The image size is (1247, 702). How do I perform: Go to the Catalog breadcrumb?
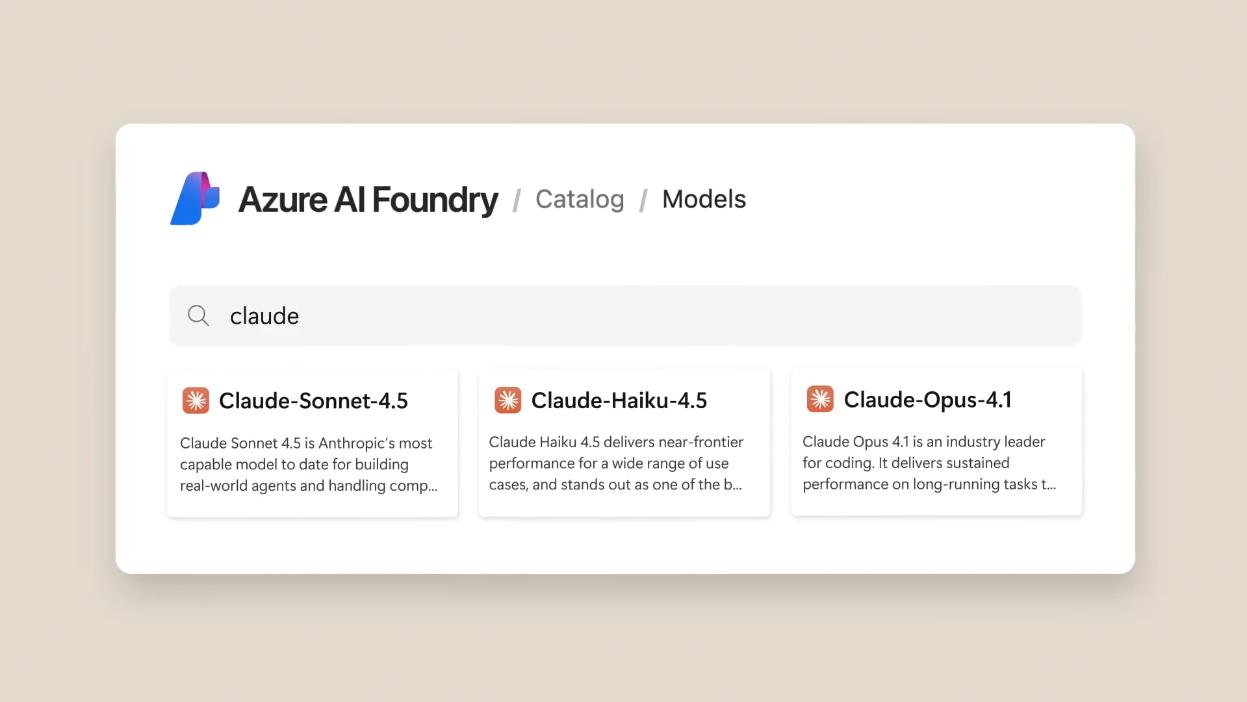[x=579, y=199]
